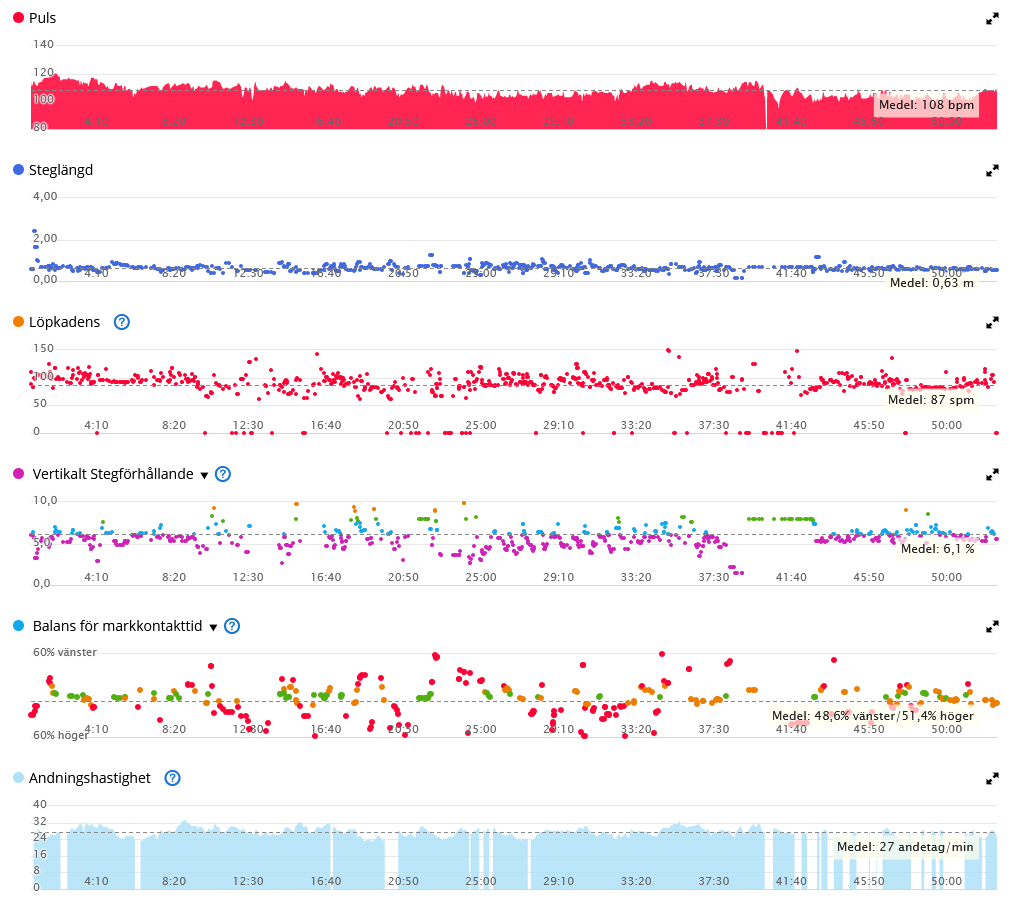Click the Balans för markkontakttid title text
Image resolution: width=1013 pixels, height=901 pixels.
click(118, 626)
